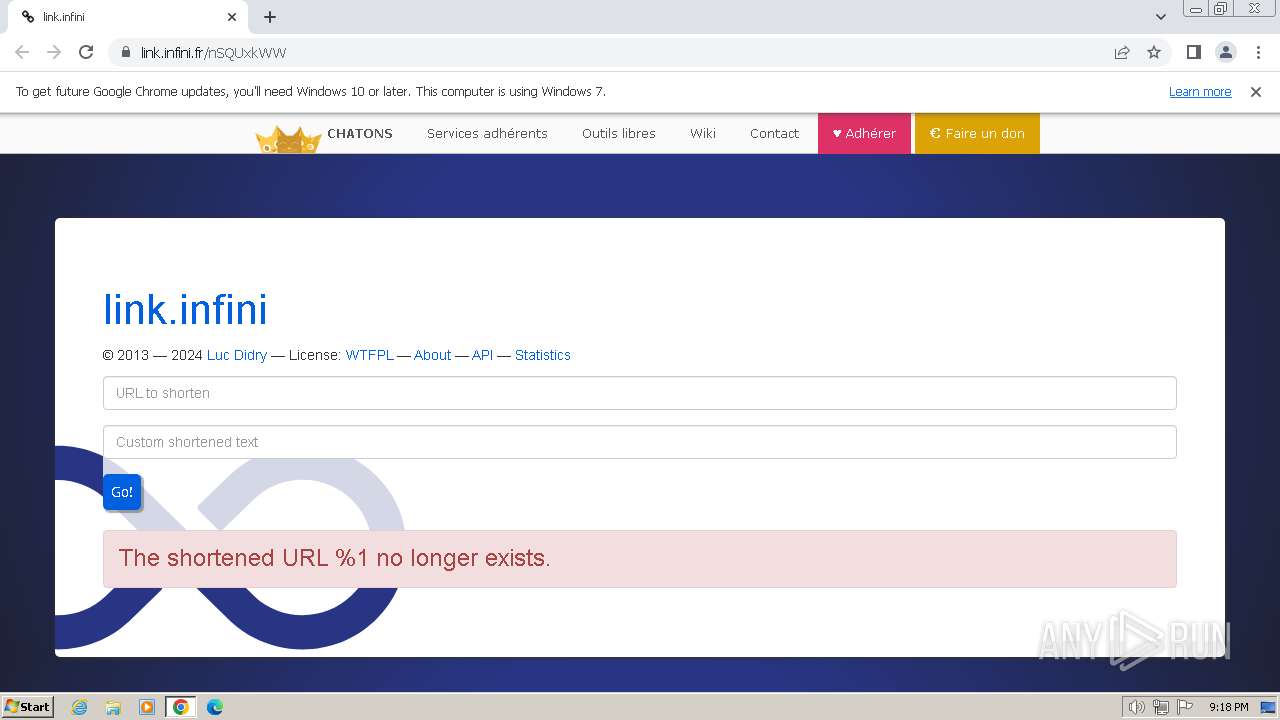Launch Microsoft Edge from taskbar
Viewport: 1280px width, 720px height.
(214, 707)
